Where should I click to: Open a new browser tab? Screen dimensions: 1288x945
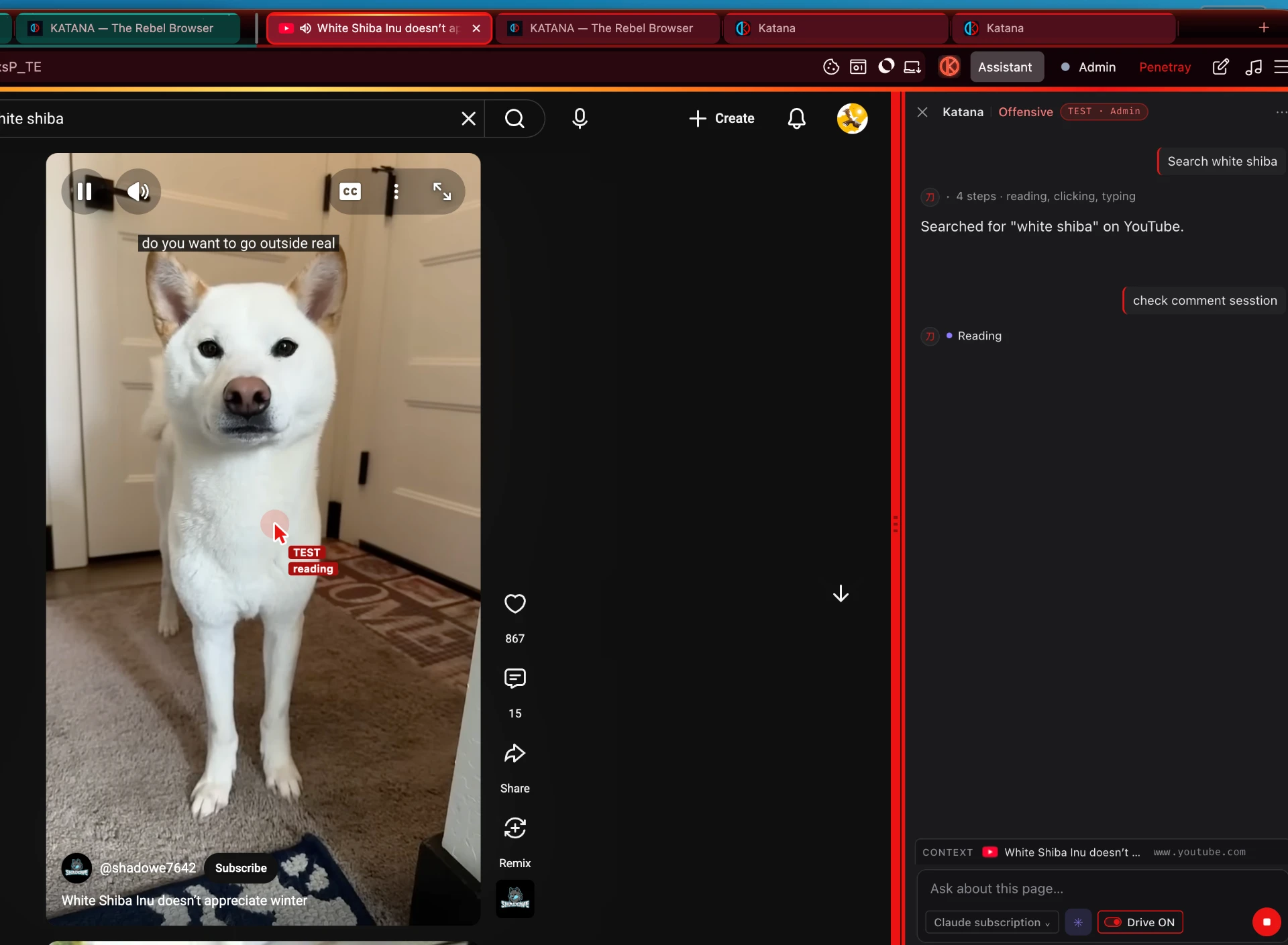coord(1264,28)
